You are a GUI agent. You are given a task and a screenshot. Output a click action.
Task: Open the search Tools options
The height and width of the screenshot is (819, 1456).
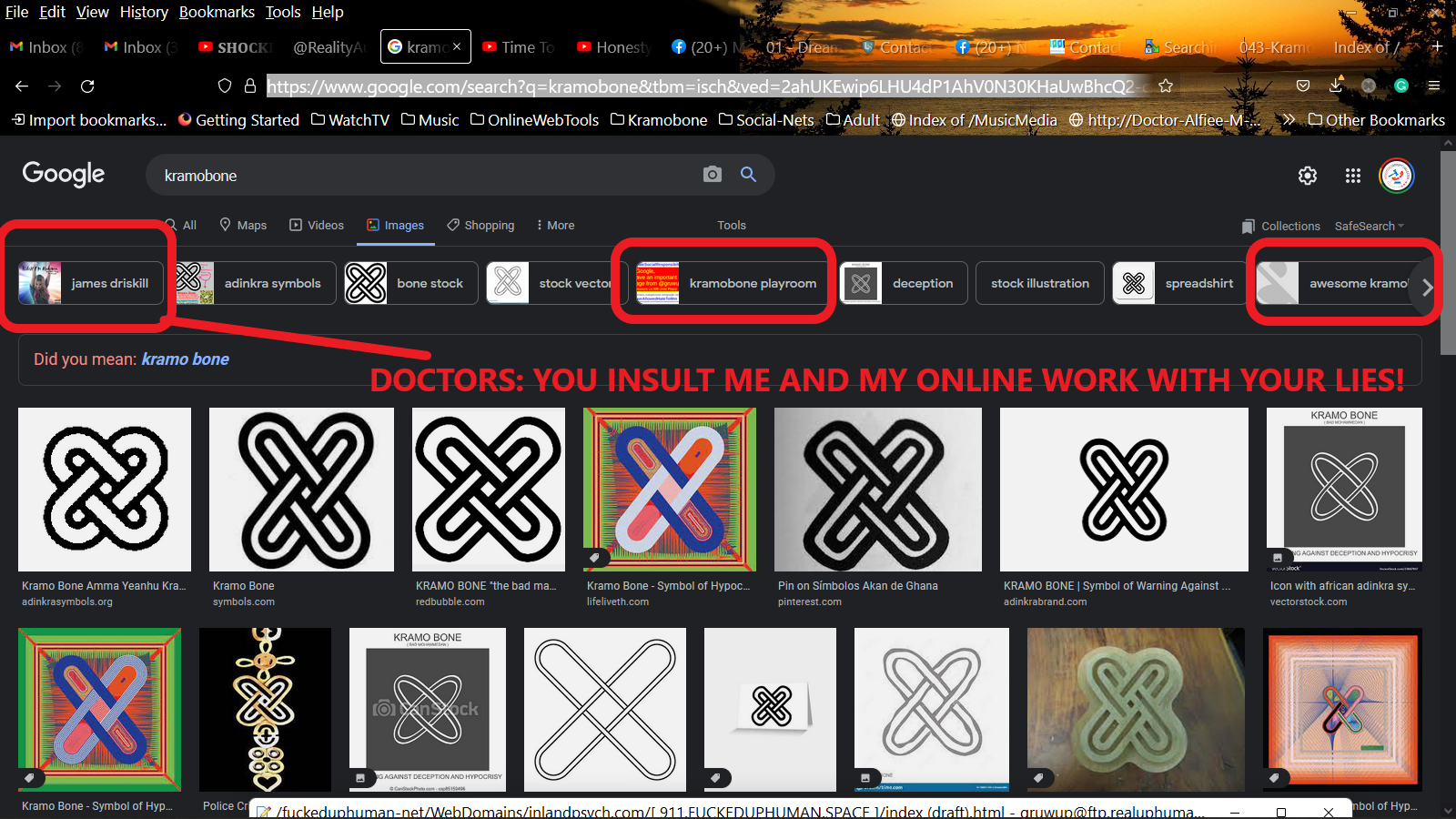(x=732, y=225)
